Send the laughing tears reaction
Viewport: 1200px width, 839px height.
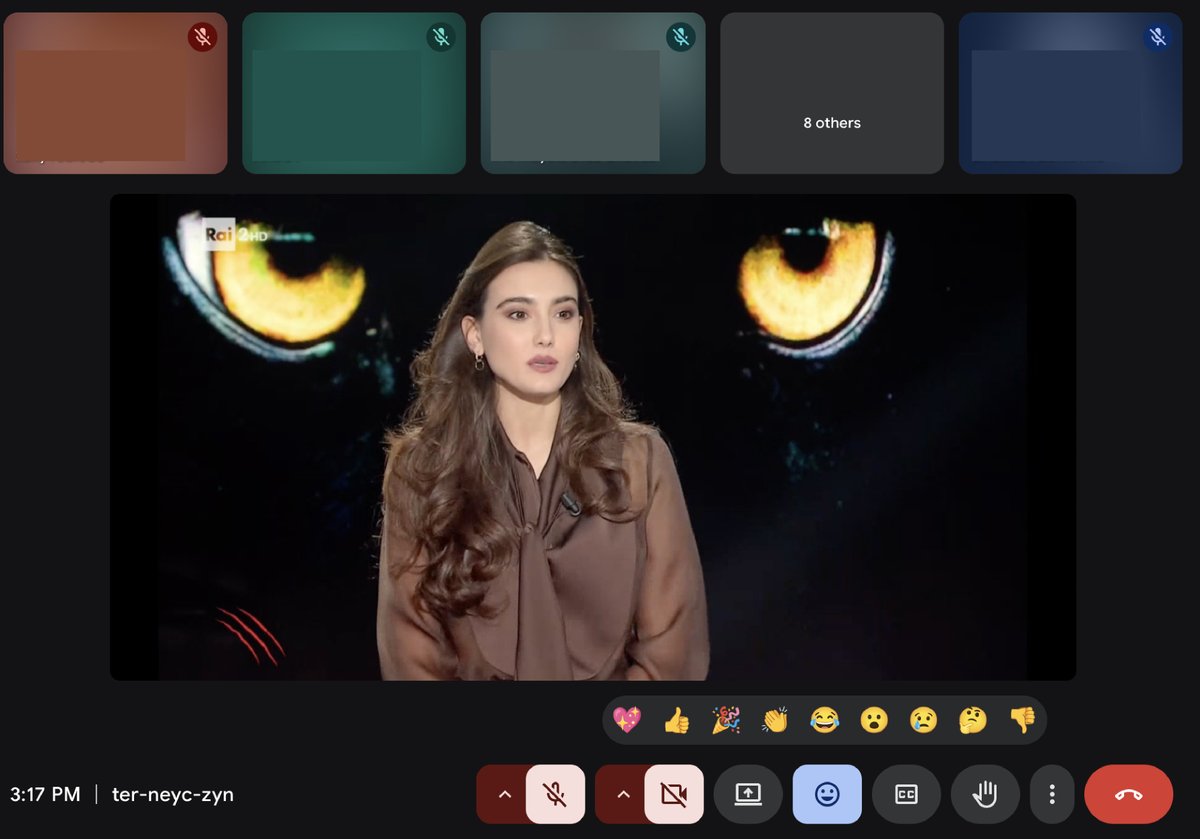point(825,720)
